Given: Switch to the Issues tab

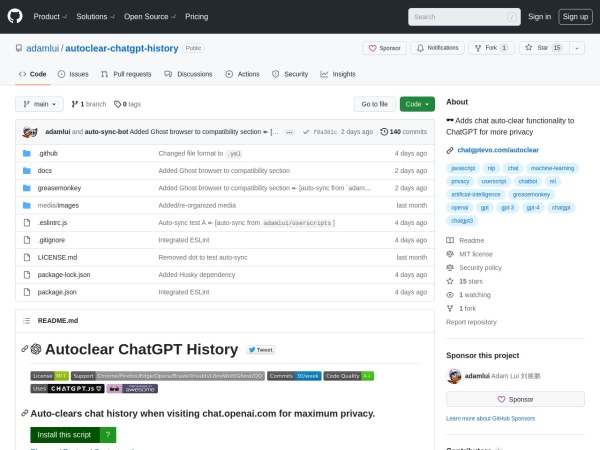Looking at the screenshot, I should coord(73,74).
